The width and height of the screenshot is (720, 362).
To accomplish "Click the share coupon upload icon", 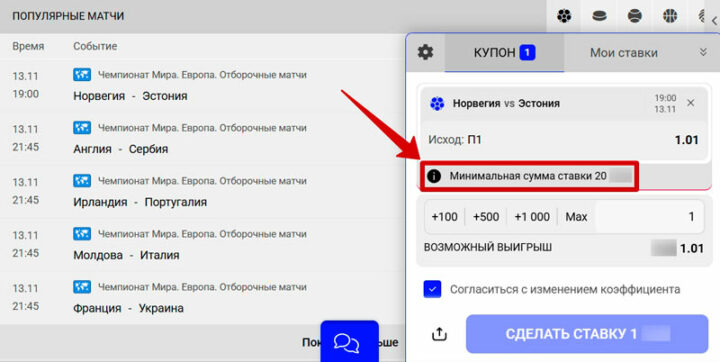I will (x=439, y=334).
